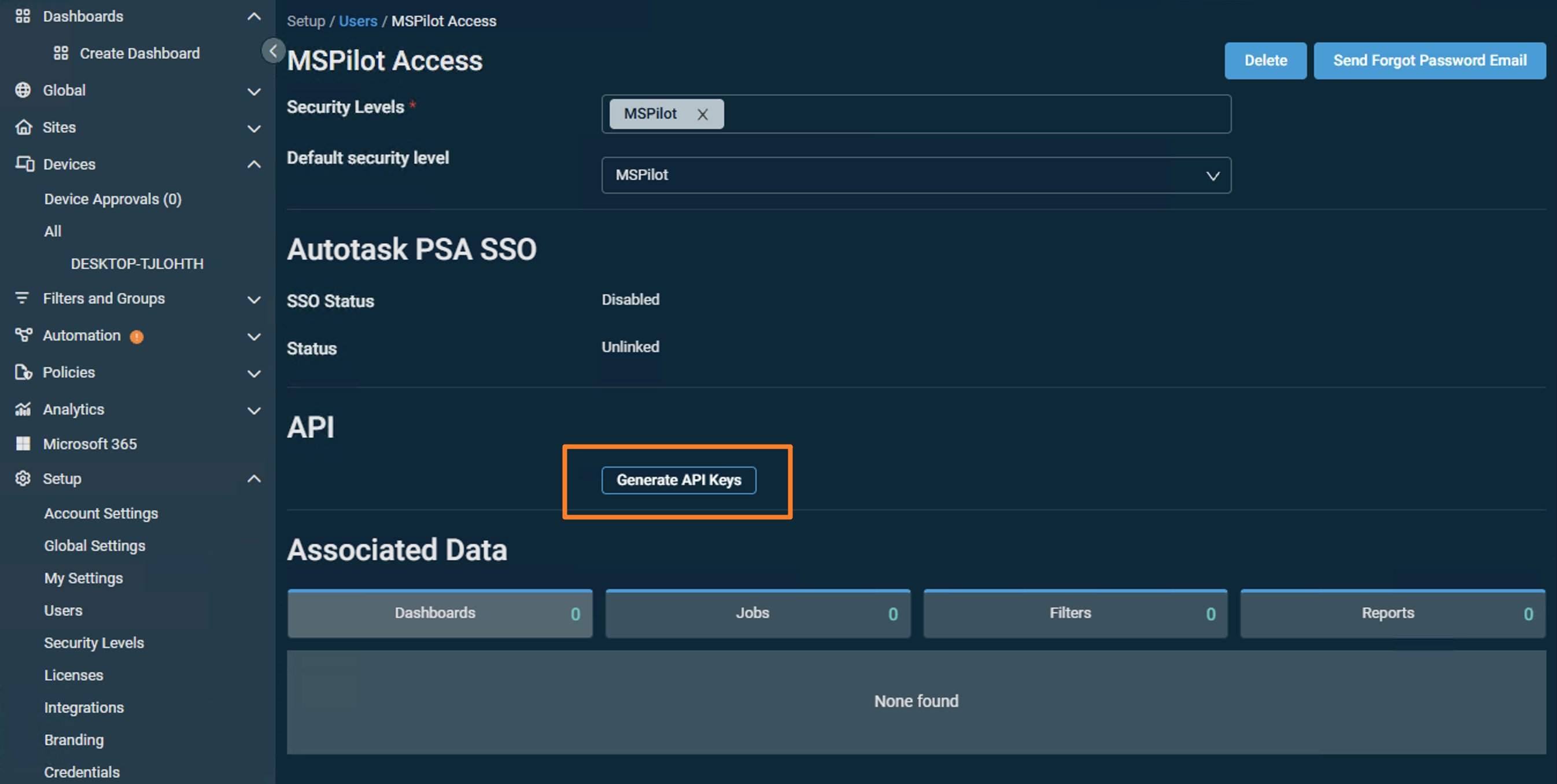
Task: Open Licenses under Setup
Action: [x=73, y=675]
